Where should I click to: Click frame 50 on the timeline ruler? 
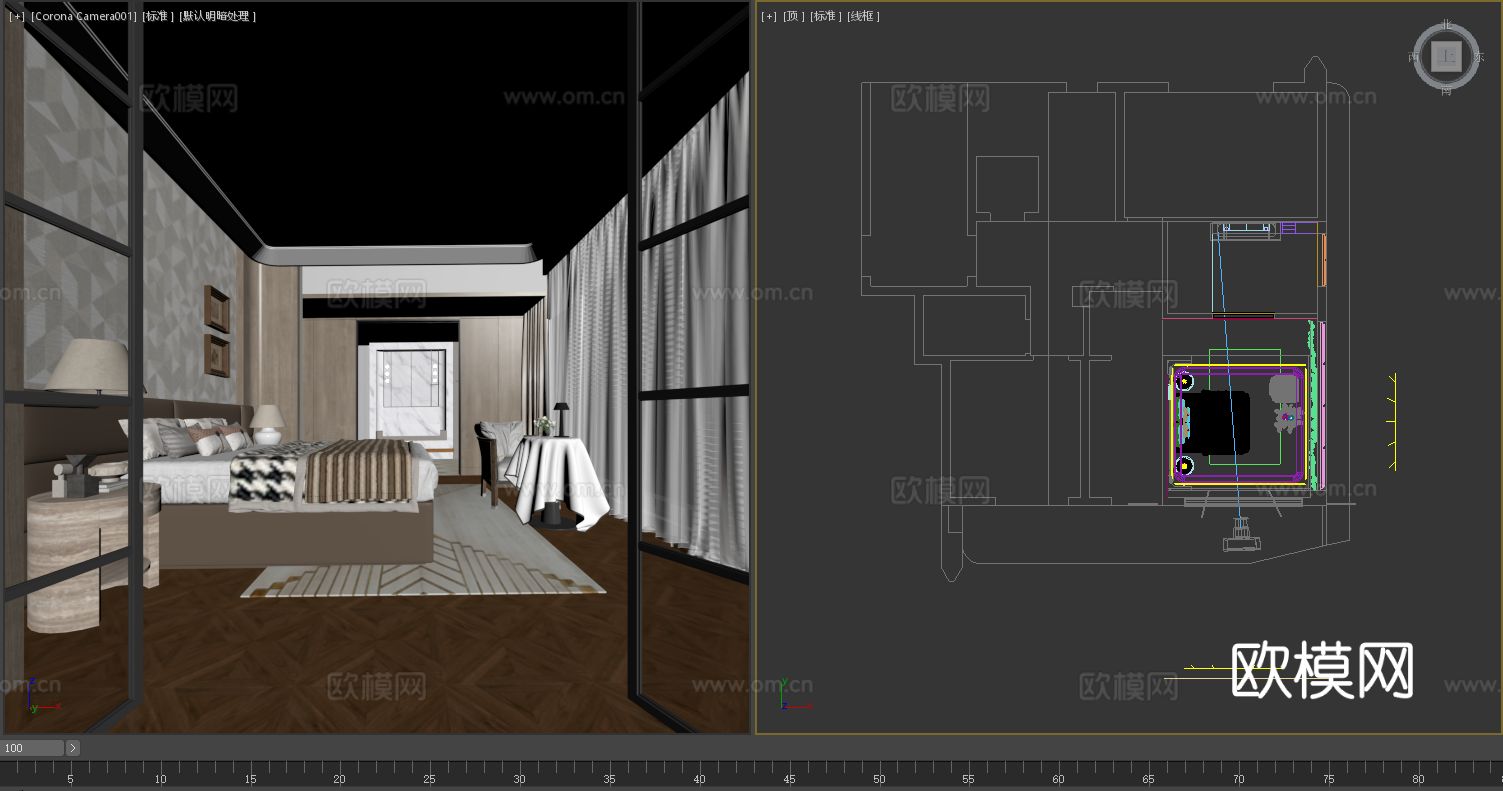(878, 778)
